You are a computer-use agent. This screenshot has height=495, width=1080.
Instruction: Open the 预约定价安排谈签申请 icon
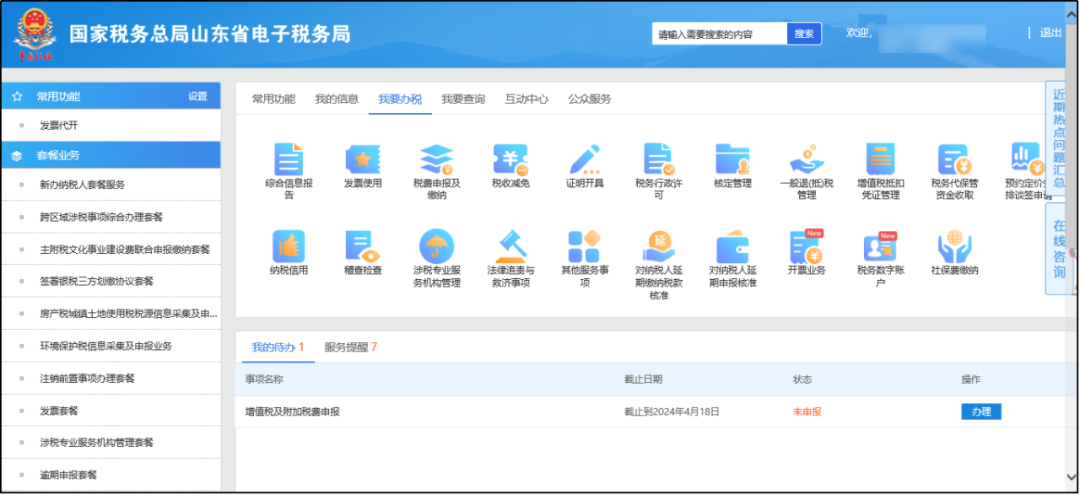pos(1027,159)
